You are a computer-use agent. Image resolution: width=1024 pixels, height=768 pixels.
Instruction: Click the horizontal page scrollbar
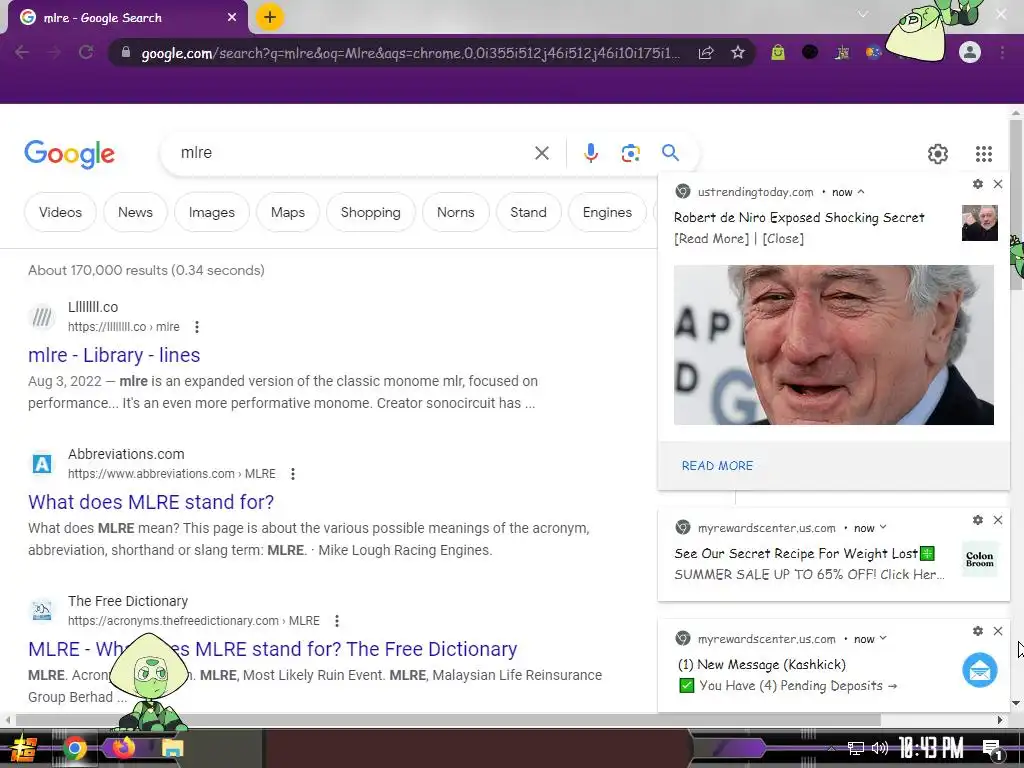448,720
